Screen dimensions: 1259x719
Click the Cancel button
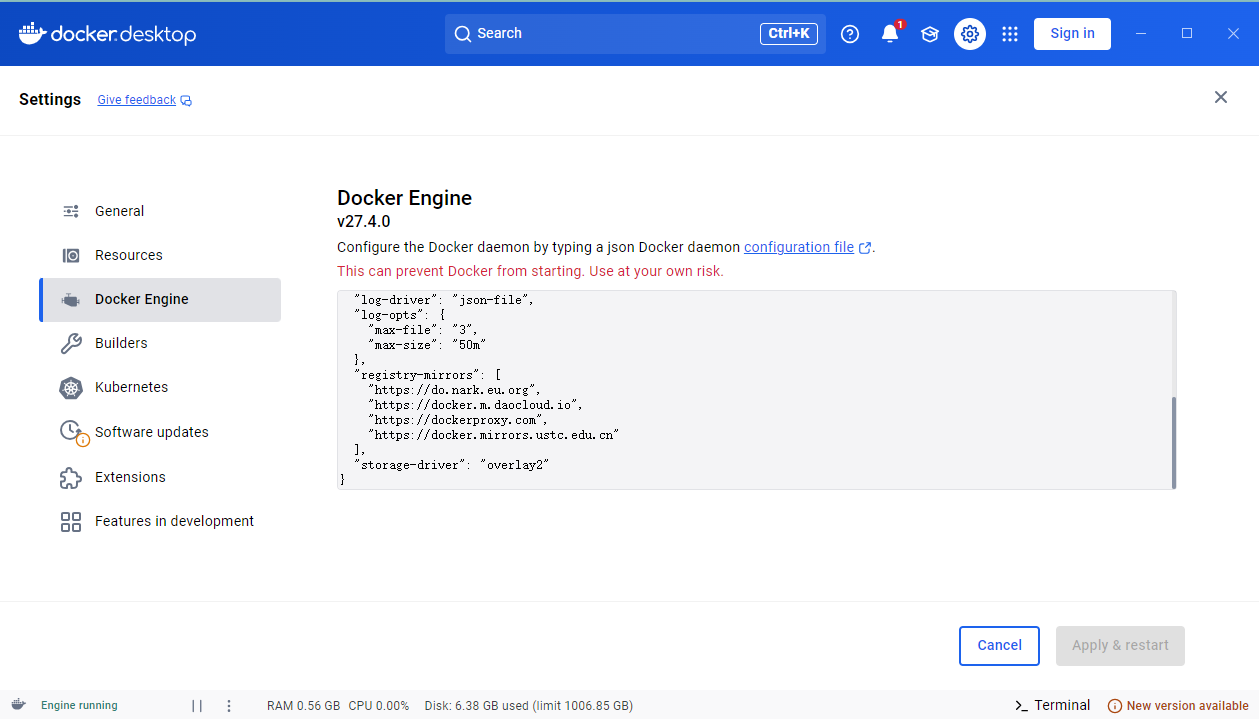tap(999, 646)
